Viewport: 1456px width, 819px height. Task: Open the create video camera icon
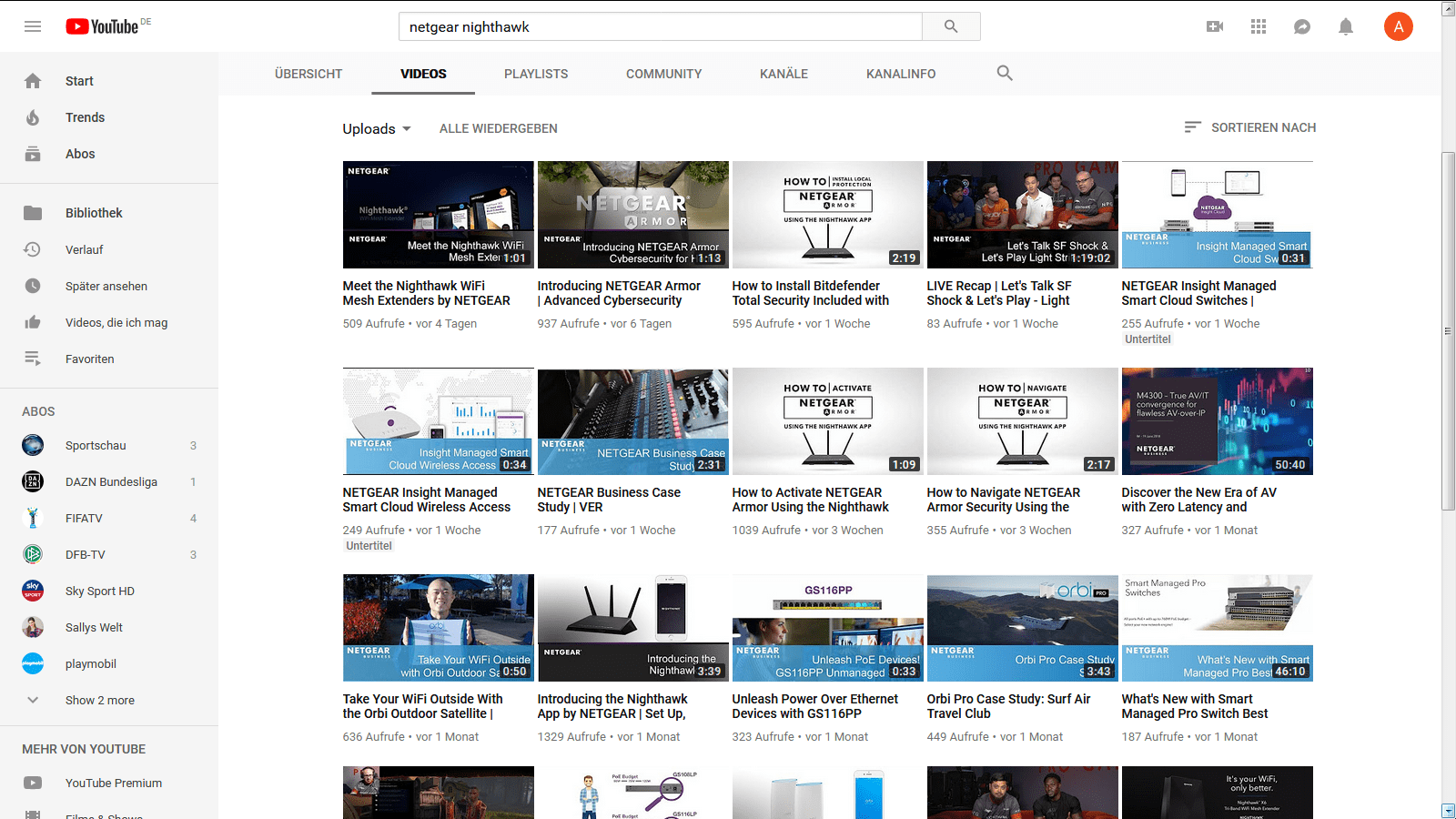[1215, 26]
